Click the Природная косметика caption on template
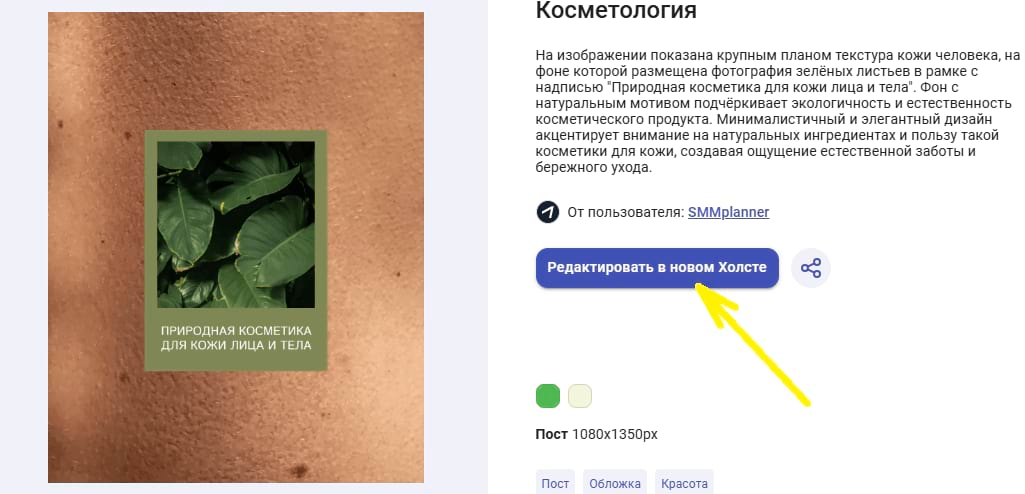Viewport: 1025px width, 494px height. click(236, 338)
